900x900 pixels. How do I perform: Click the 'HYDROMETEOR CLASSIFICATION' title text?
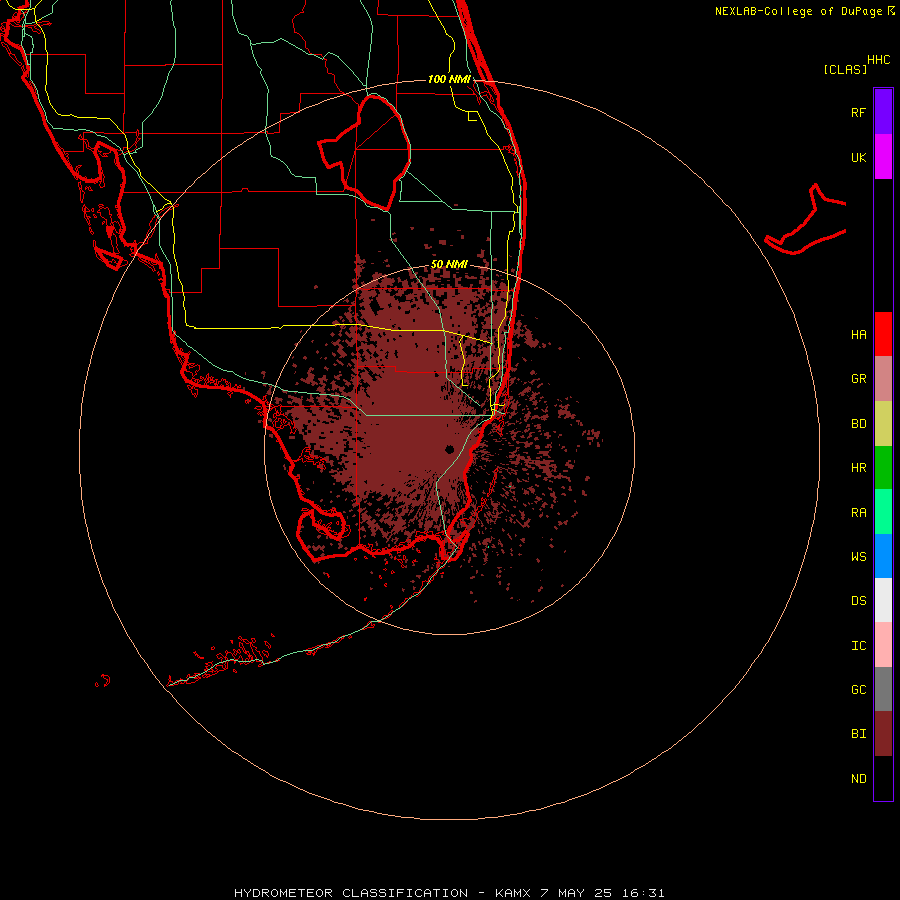pyautogui.click(x=351, y=893)
